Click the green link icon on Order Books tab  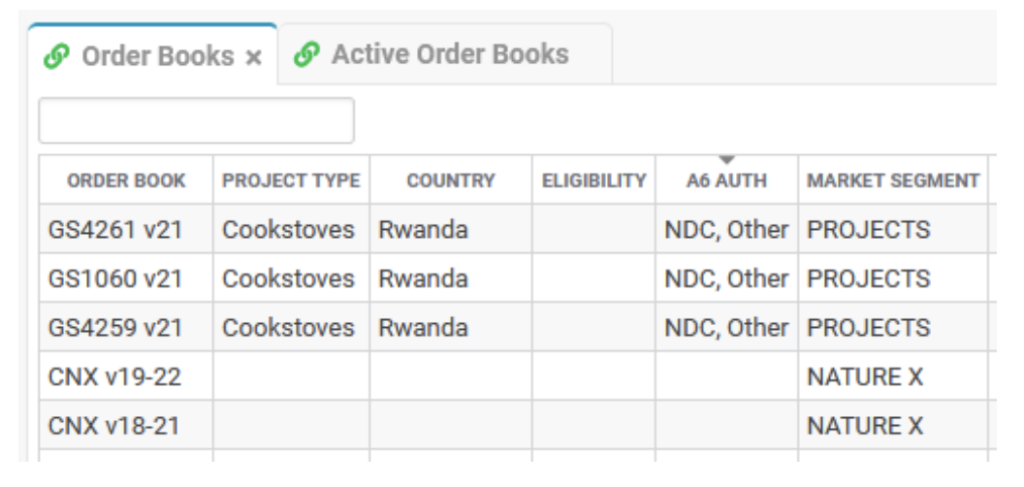[57, 57]
